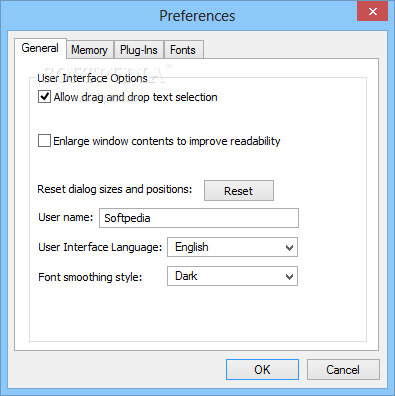Click the 'Enlarge window contents to improve readability' label
Viewport: 395px width, 396px height.
point(167,141)
